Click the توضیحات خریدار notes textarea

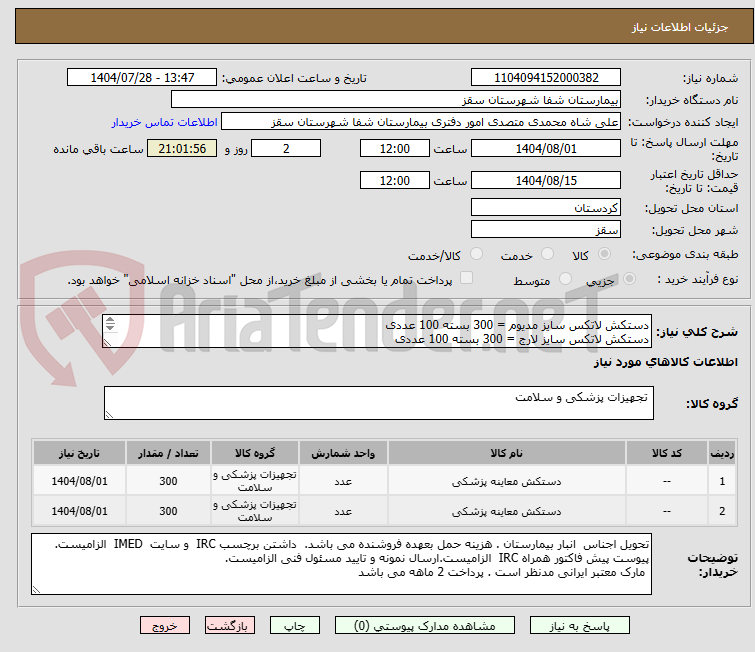tap(341, 564)
